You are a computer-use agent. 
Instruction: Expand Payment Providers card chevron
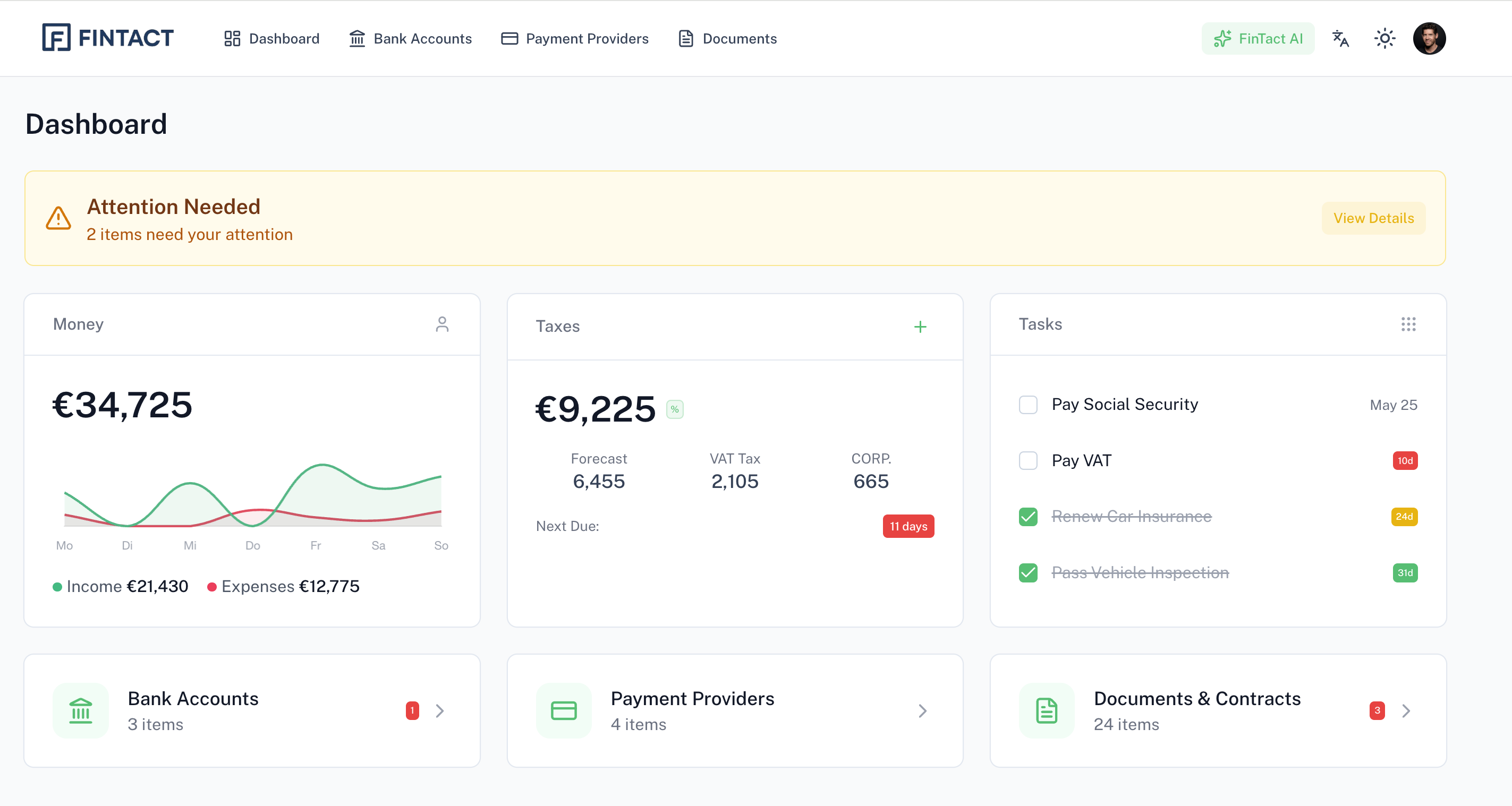(922, 711)
